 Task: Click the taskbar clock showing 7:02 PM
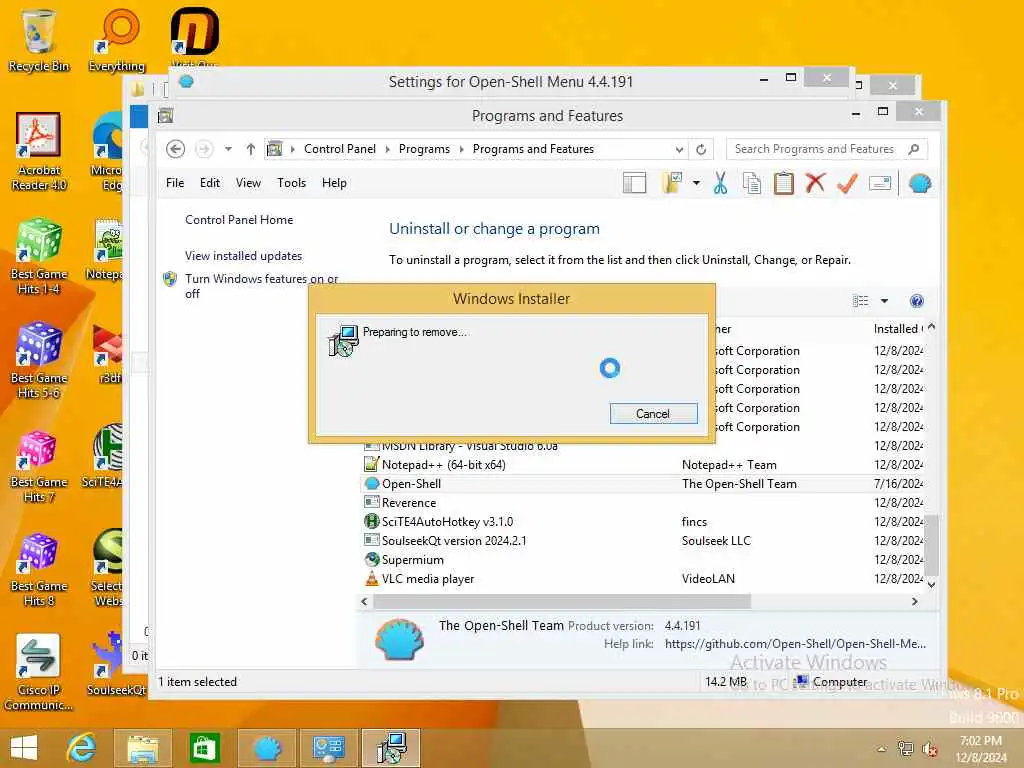[x=980, y=749]
